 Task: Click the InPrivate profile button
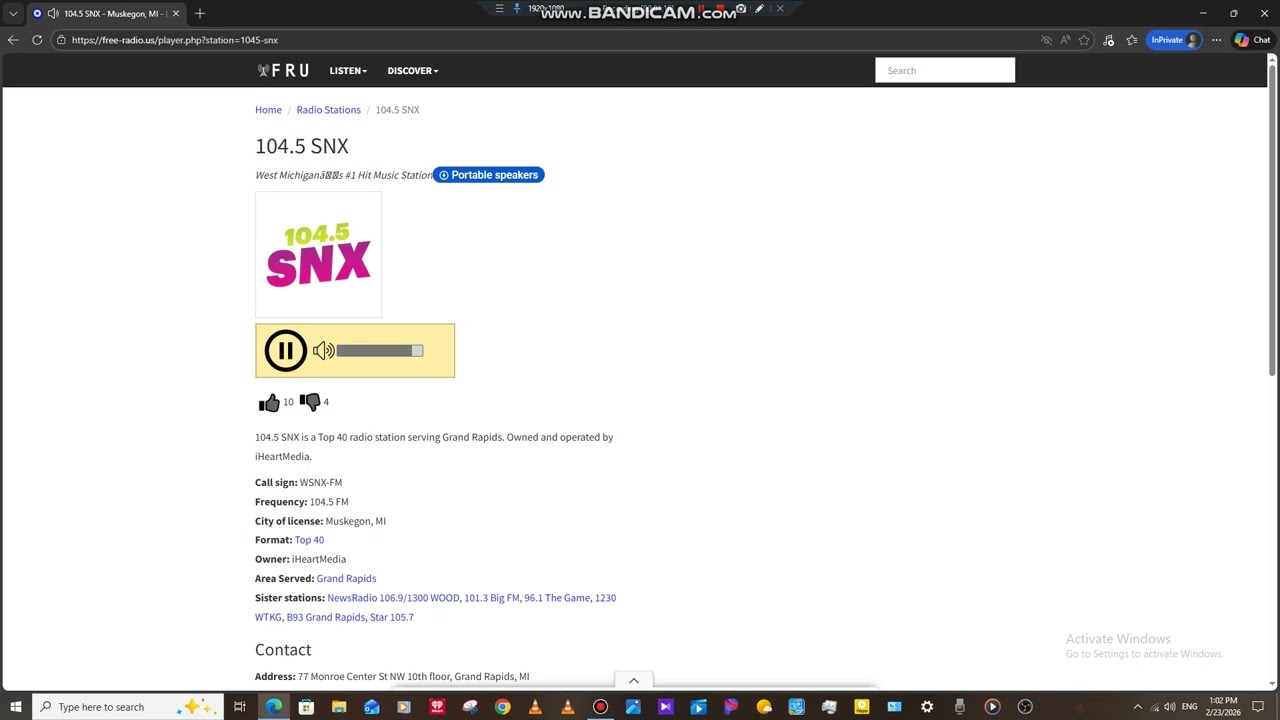(1174, 40)
